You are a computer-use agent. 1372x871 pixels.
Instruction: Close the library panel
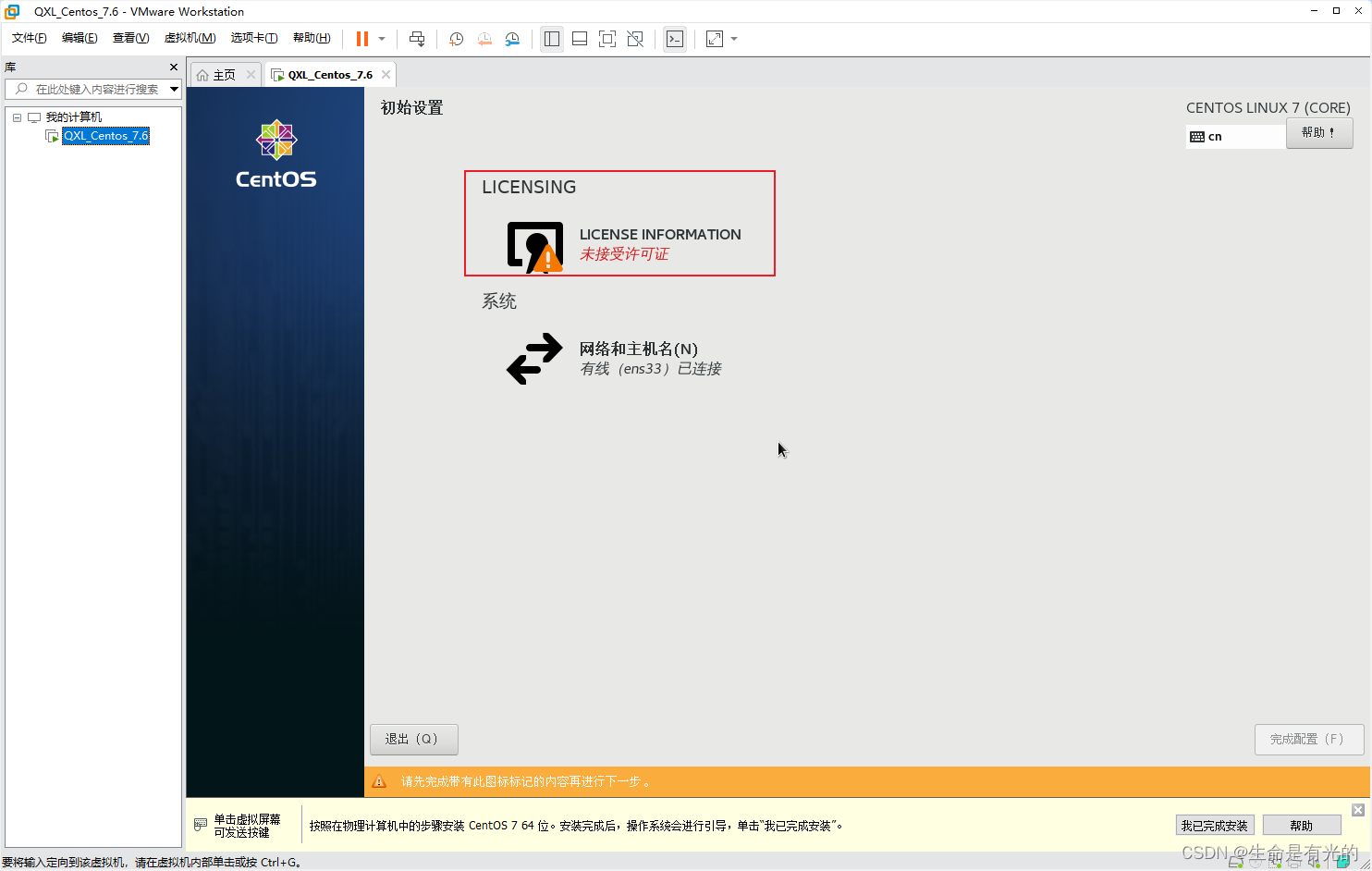[174, 67]
